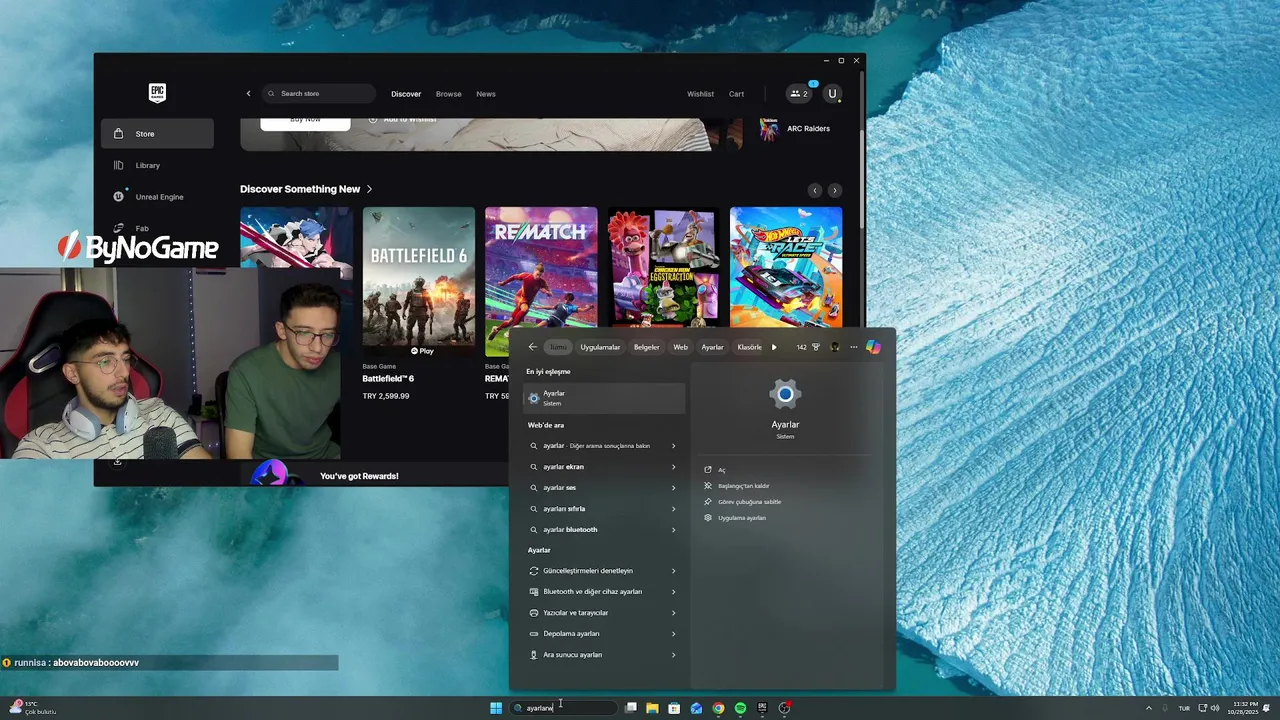Go back in the Windows search panel
This screenshot has width=1280, height=720.
(x=532, y=347)
